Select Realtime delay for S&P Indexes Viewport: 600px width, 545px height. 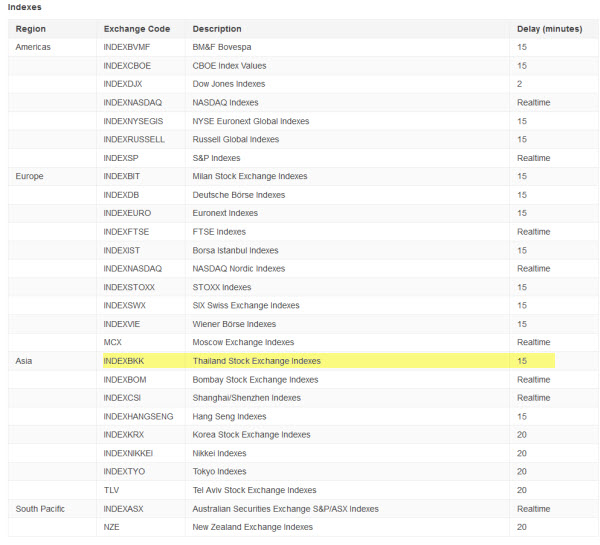533,158
